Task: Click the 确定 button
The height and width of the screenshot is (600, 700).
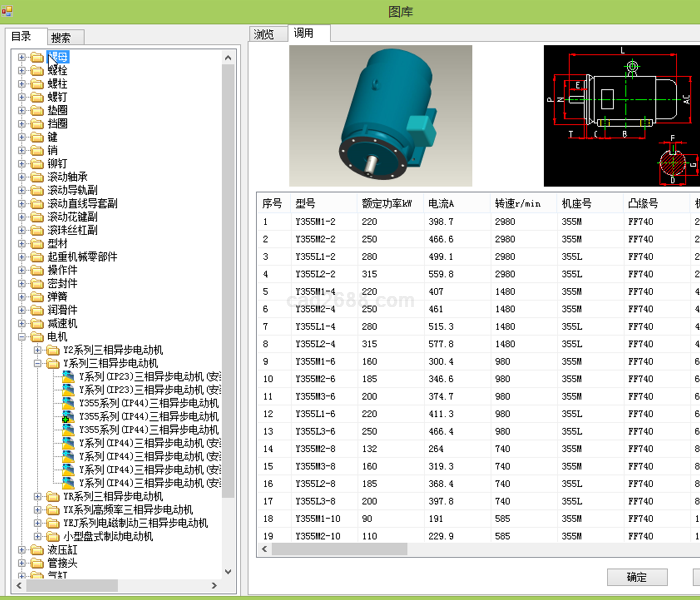Action: click(x=637, y=577)
